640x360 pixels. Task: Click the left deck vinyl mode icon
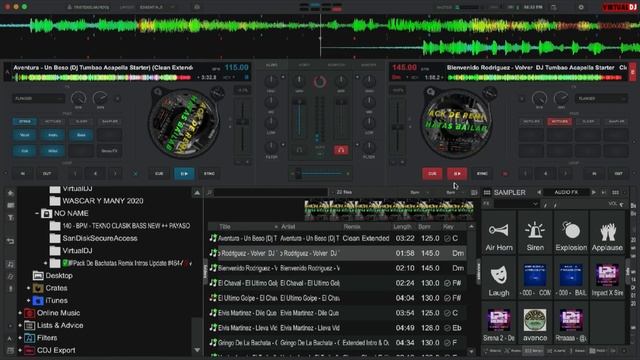pyautogui.click(x=158, y=92)
